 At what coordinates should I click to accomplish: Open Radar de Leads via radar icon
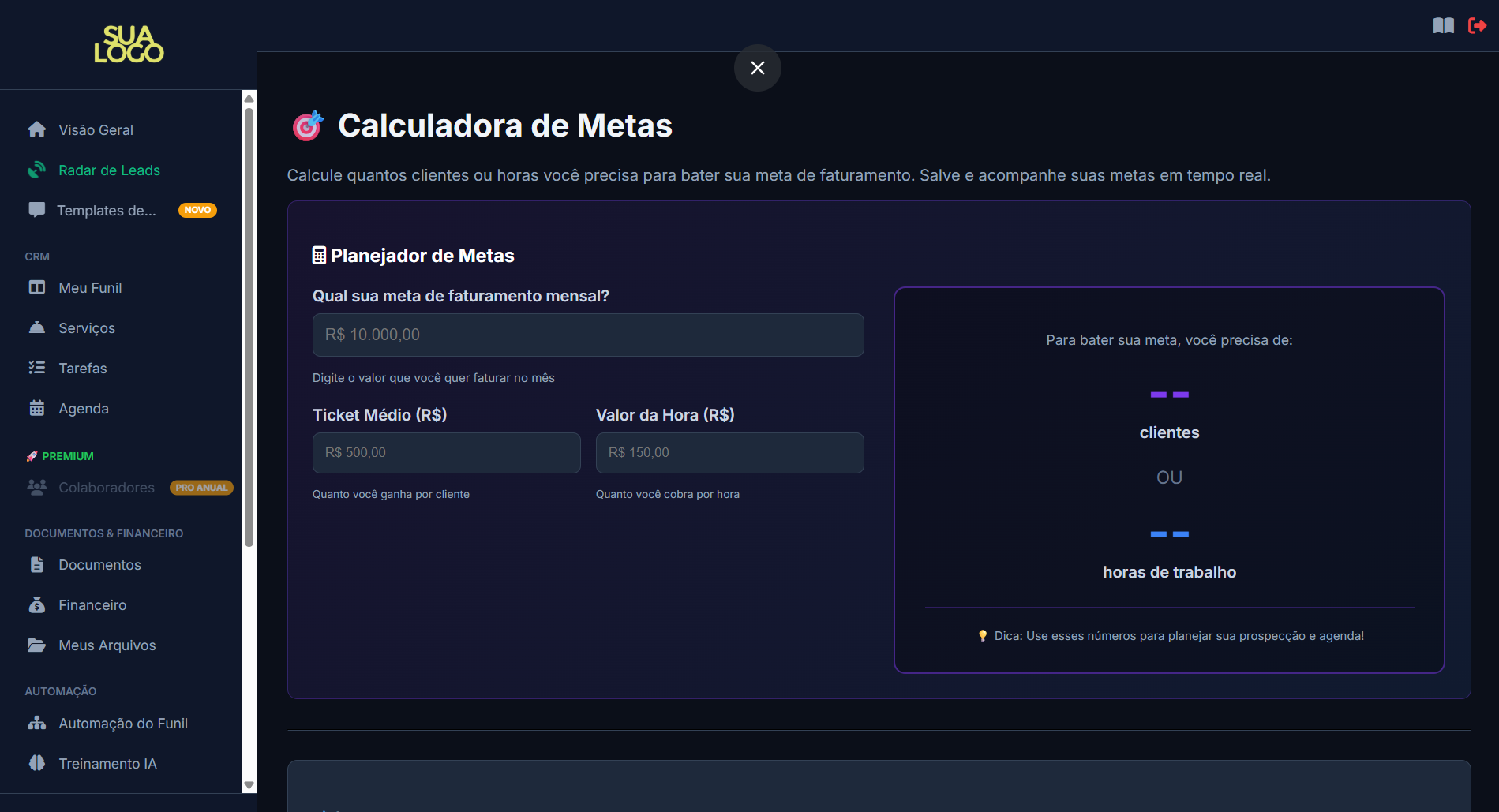coord(36,170)
